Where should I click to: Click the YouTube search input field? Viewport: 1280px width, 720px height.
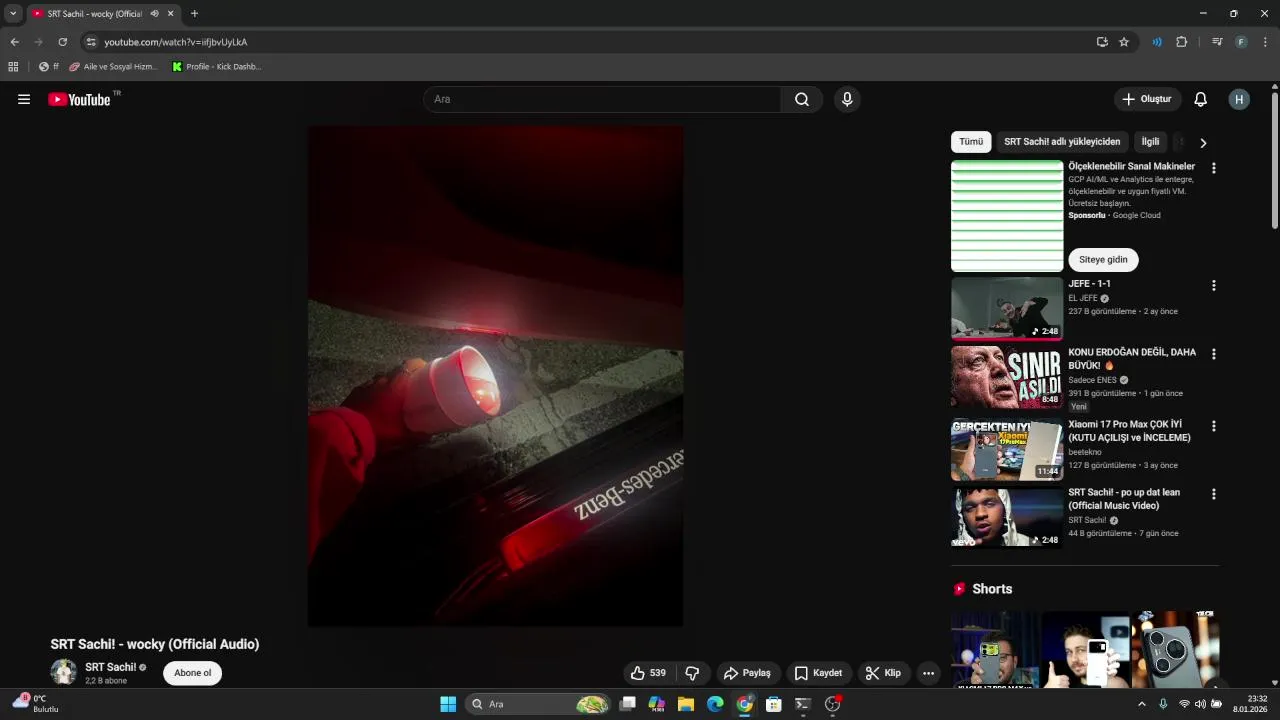point(603,99)
